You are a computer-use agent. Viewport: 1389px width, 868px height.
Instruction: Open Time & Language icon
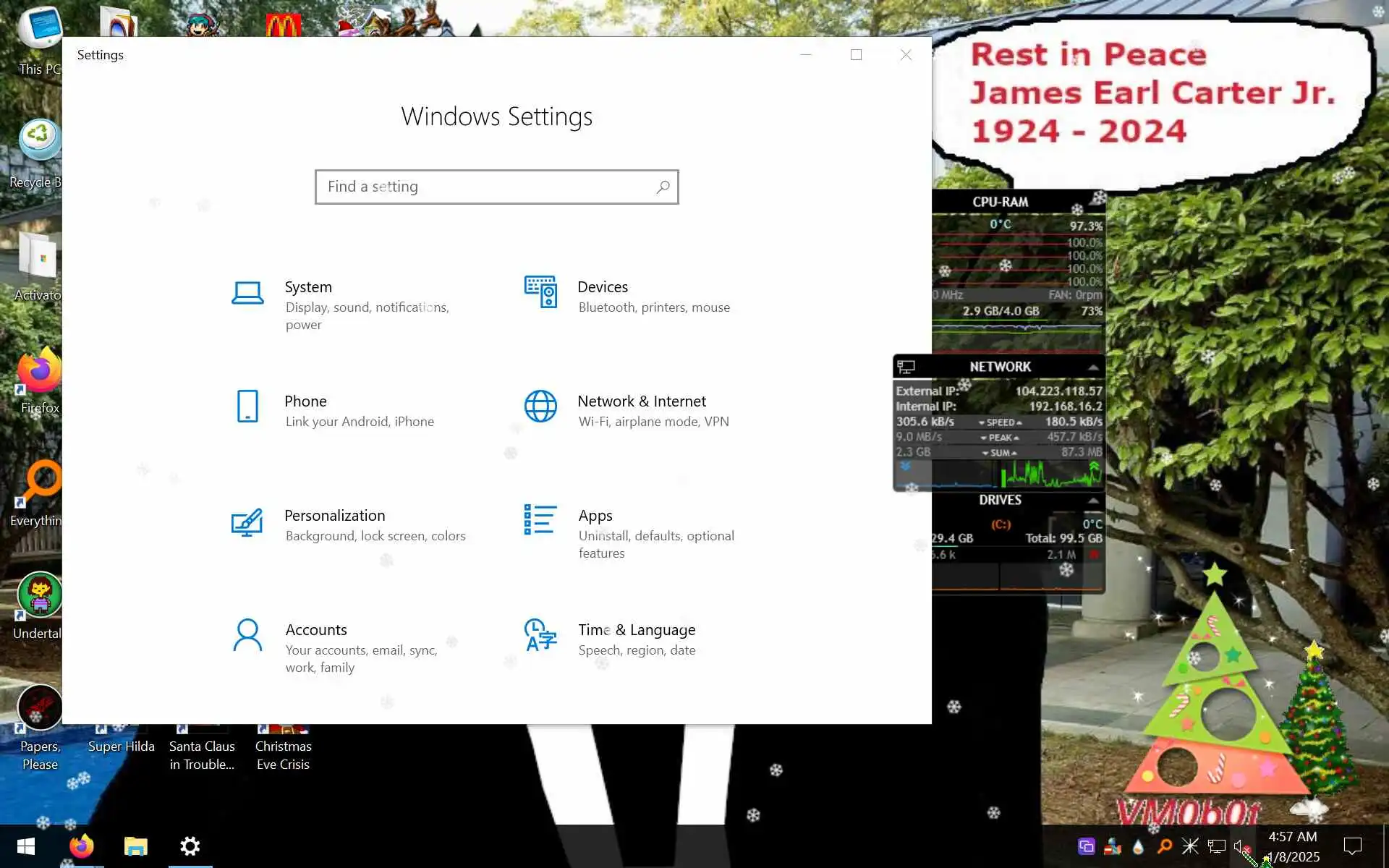[540, 634]
